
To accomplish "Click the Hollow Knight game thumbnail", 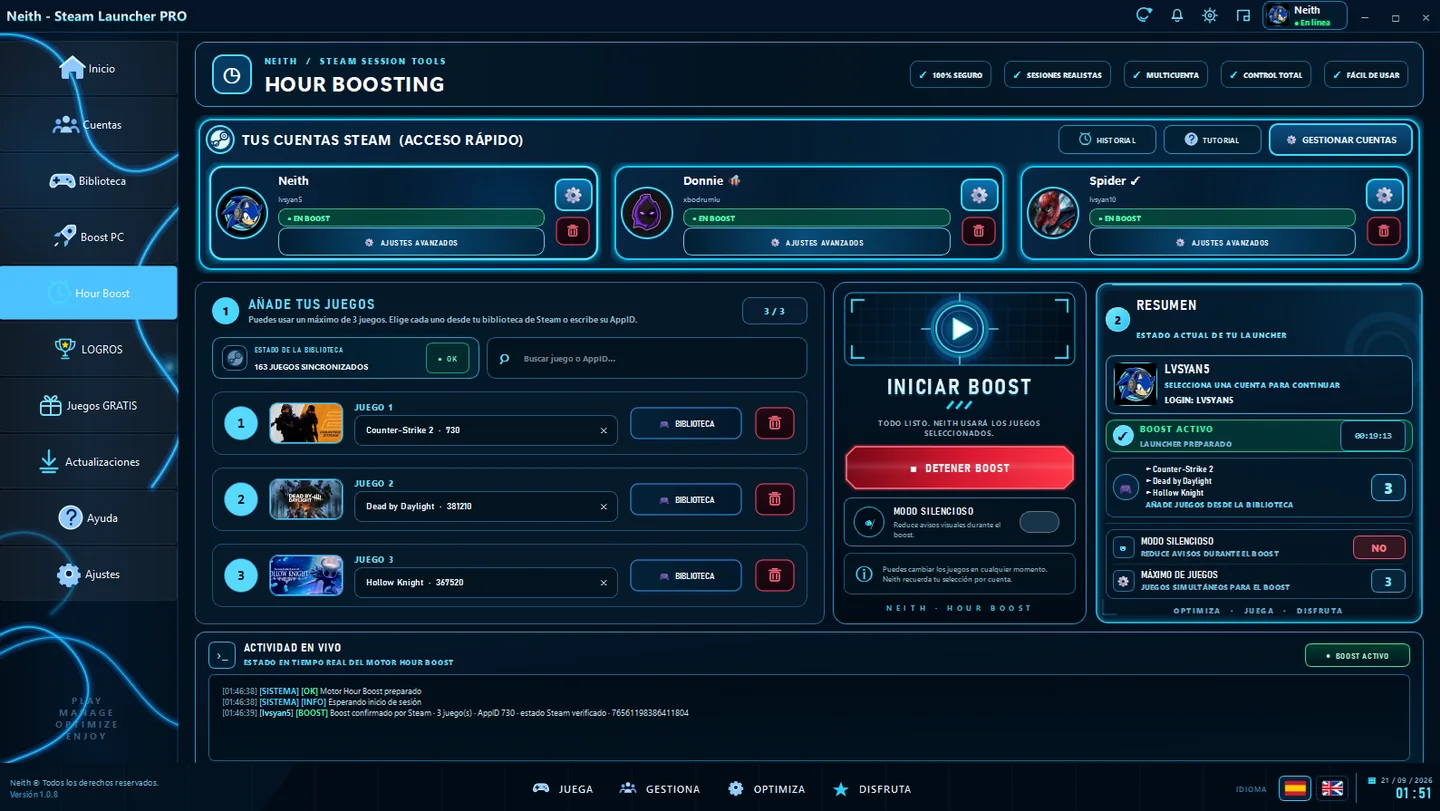I will (306, 575).
